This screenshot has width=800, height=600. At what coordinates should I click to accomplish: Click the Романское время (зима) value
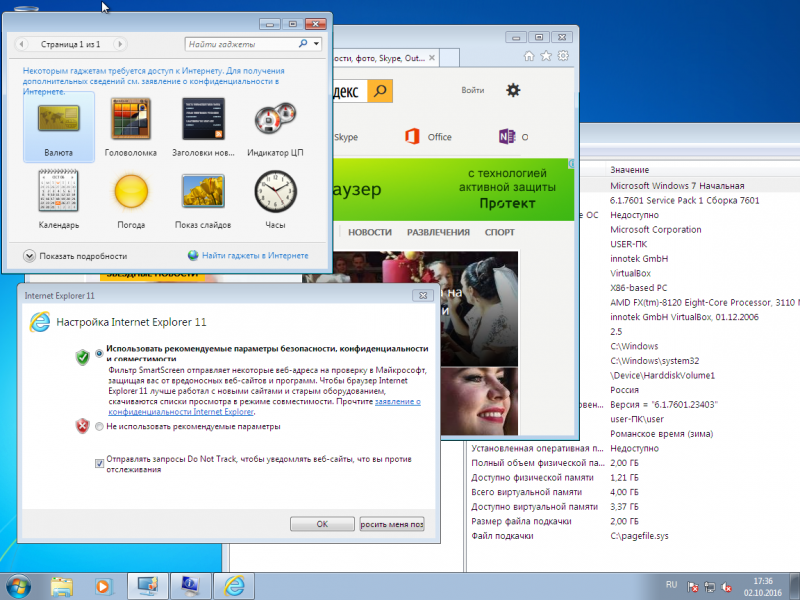pyautogui.click(x=662, y=434)
